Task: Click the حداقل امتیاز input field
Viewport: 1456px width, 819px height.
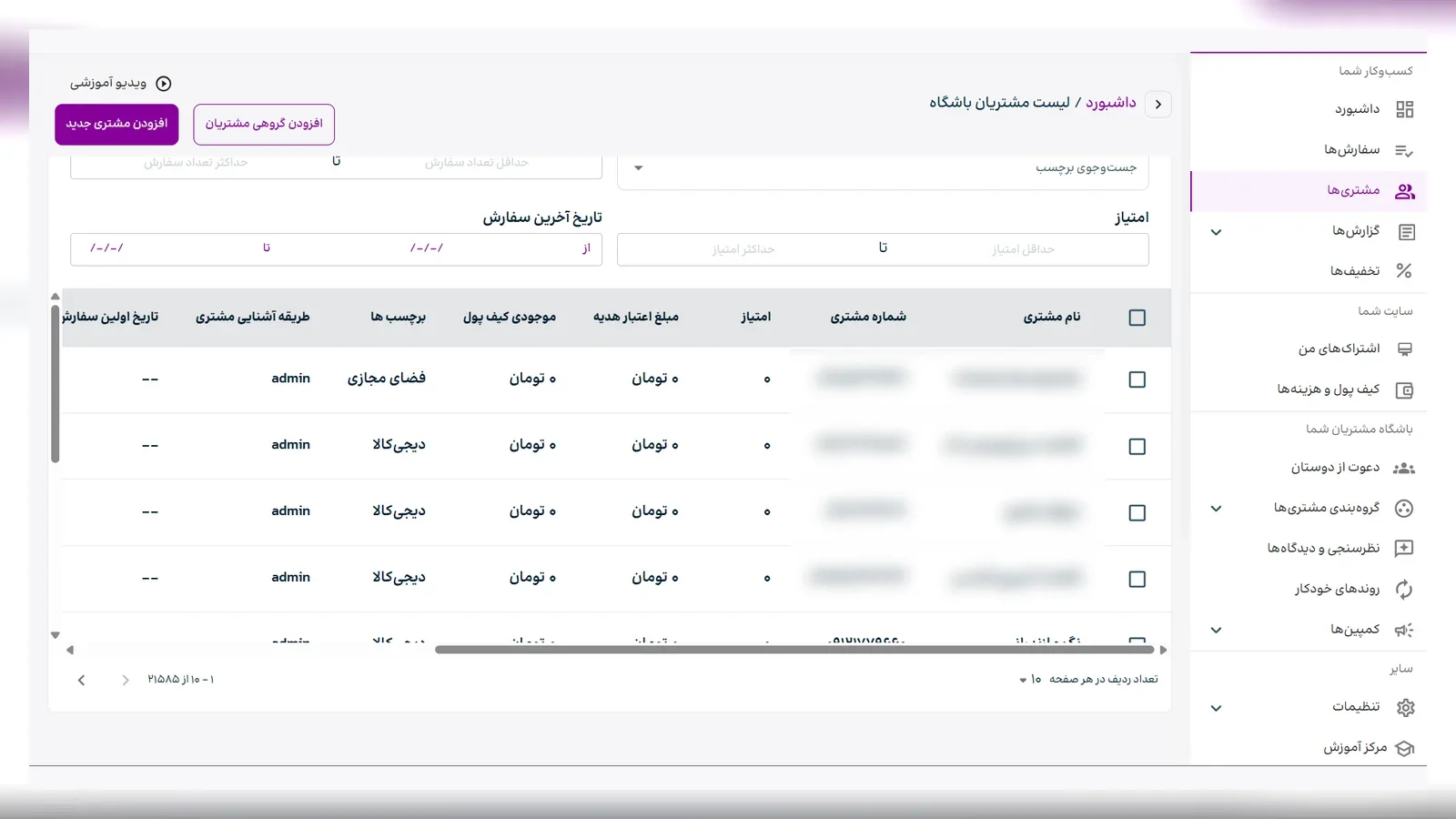Action: pos(1023,249)
